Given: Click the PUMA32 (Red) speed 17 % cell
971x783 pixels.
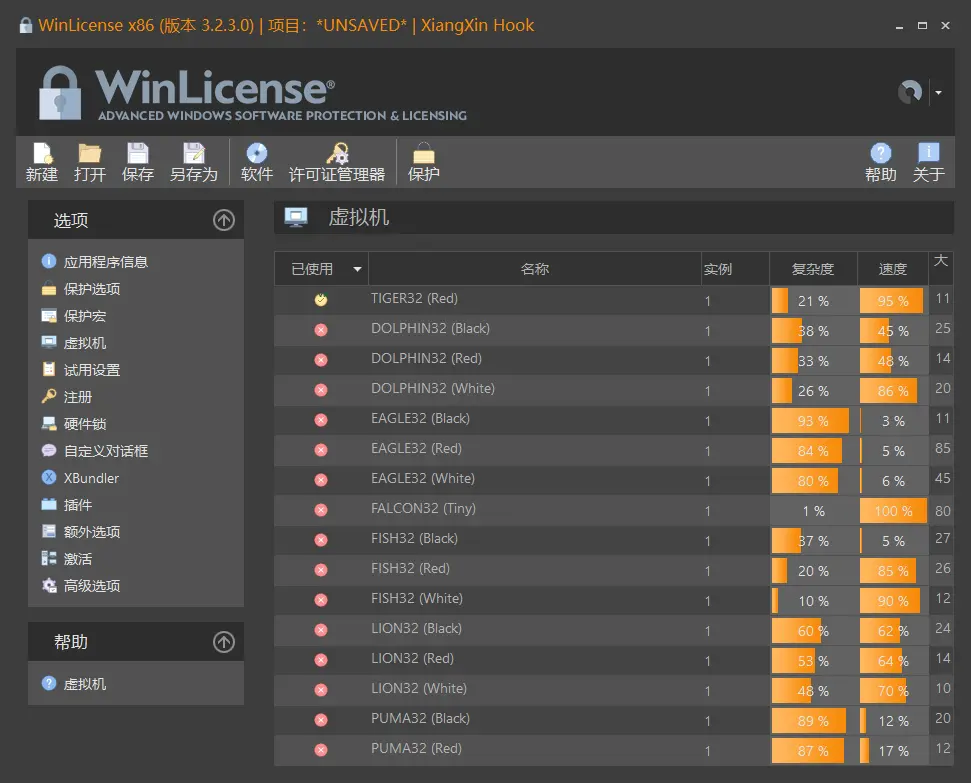Looking at the screenshot, I should 893,751.
